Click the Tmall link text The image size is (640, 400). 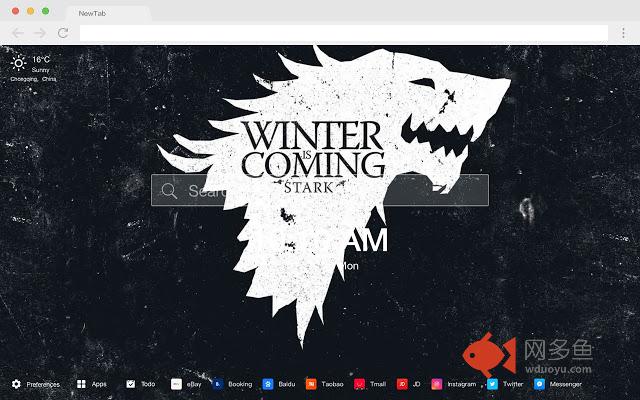pos(378,384)
